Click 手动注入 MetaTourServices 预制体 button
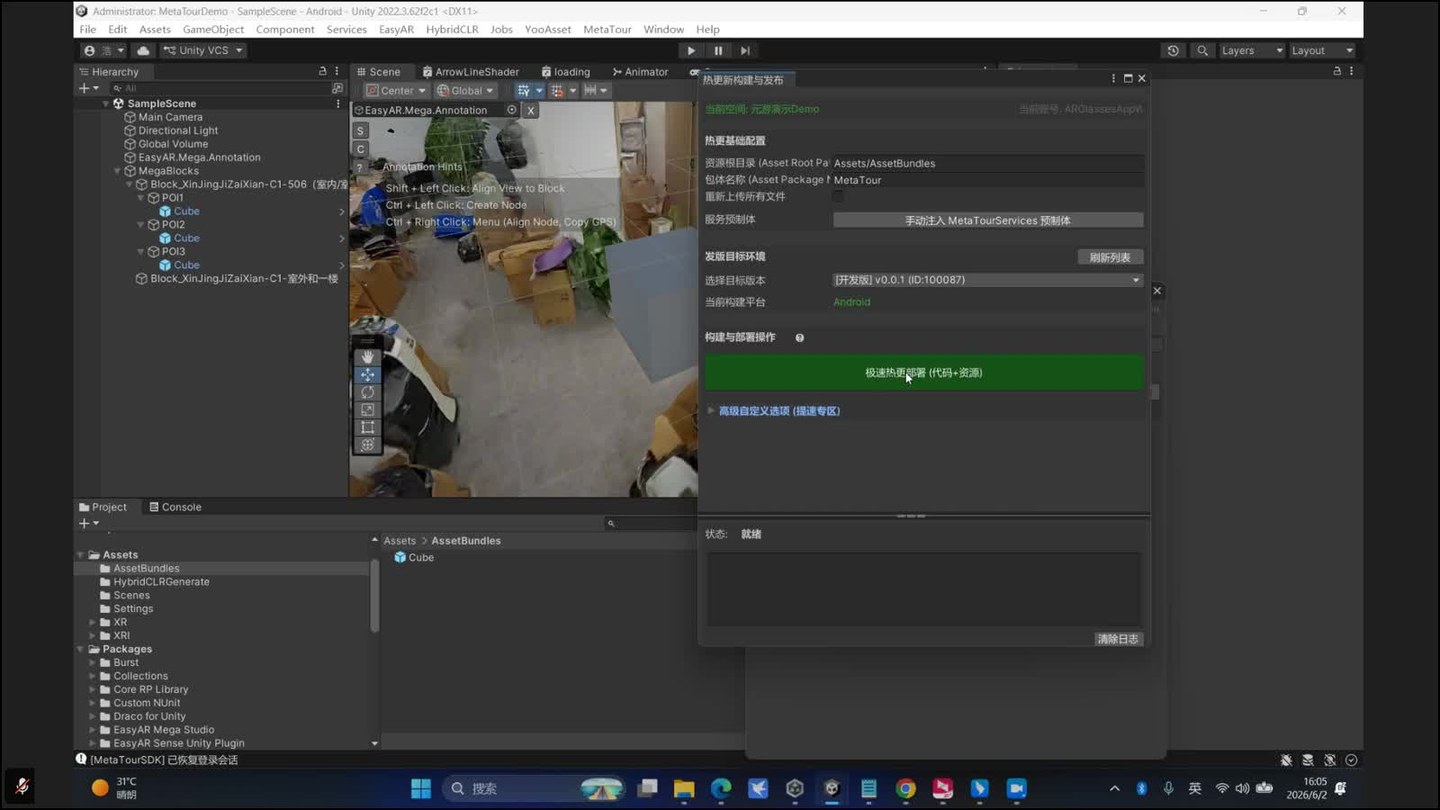 (988, 220)
